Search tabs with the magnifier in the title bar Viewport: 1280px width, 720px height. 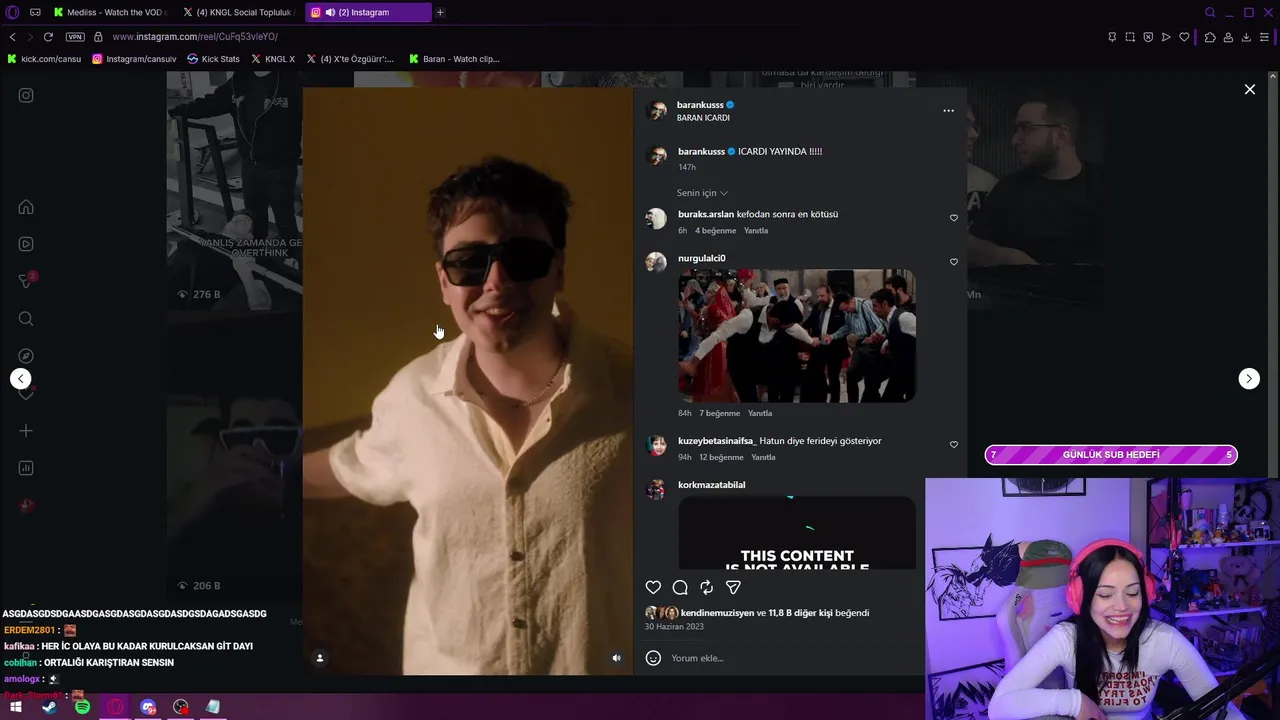[1210, 12]
